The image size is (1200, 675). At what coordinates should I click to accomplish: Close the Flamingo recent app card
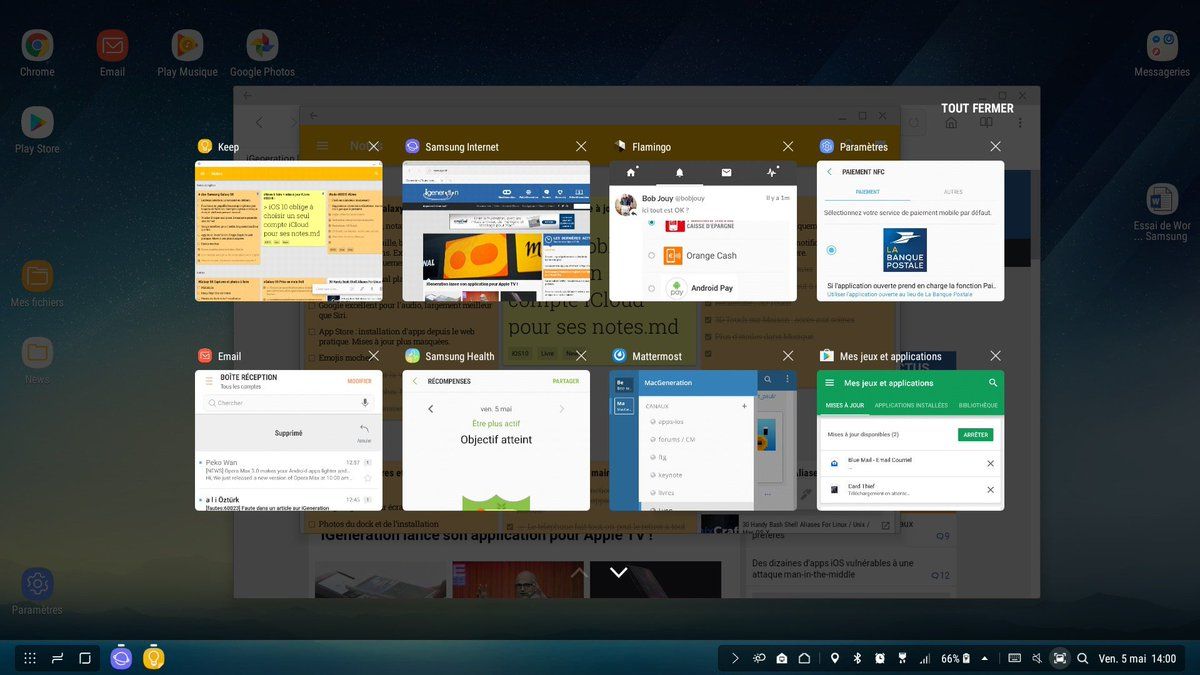click(788, 147)
